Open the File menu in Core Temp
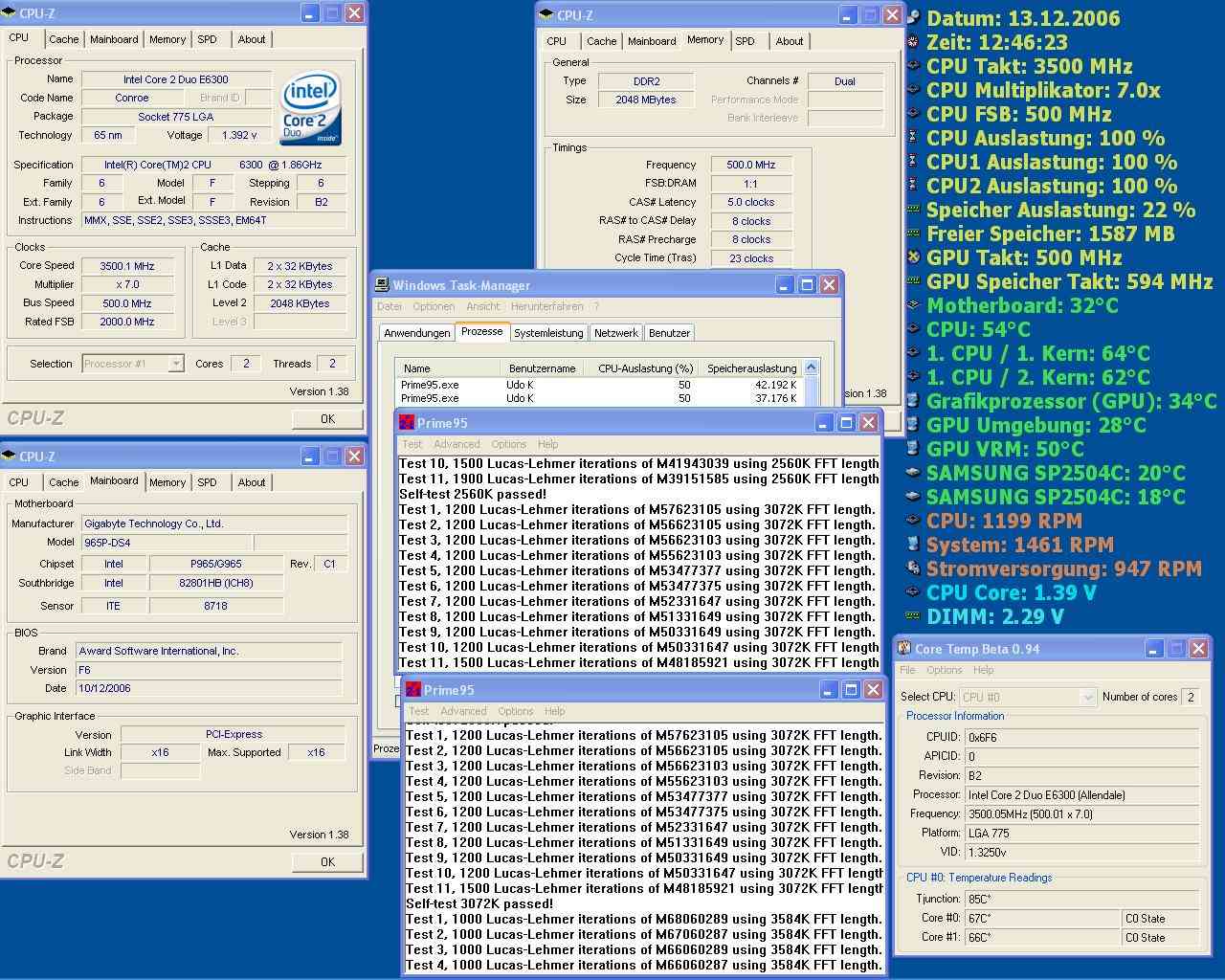The height and width of the screenshot is (980, 1225). click(x=907, y=670)
